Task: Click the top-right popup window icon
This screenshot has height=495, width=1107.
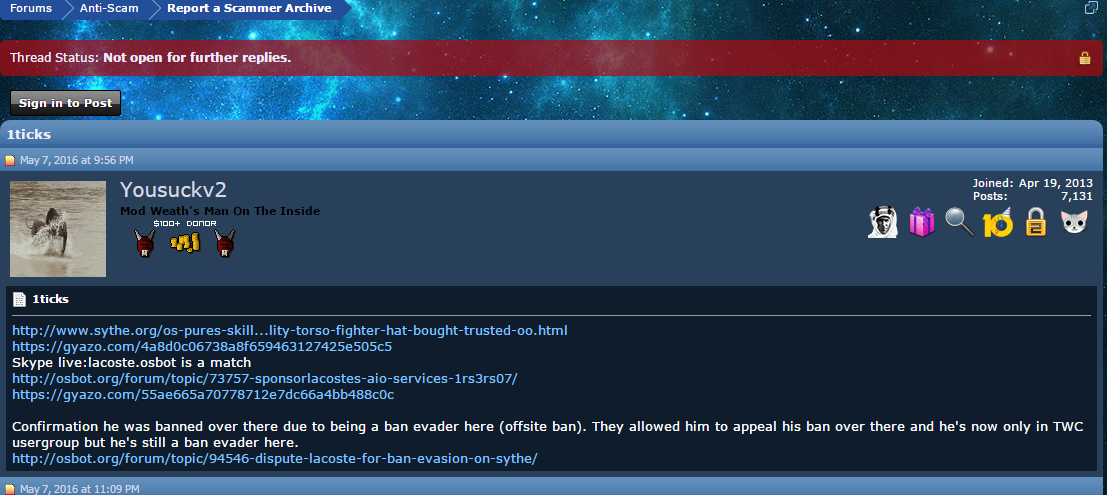Action: tap(1090, 7)
